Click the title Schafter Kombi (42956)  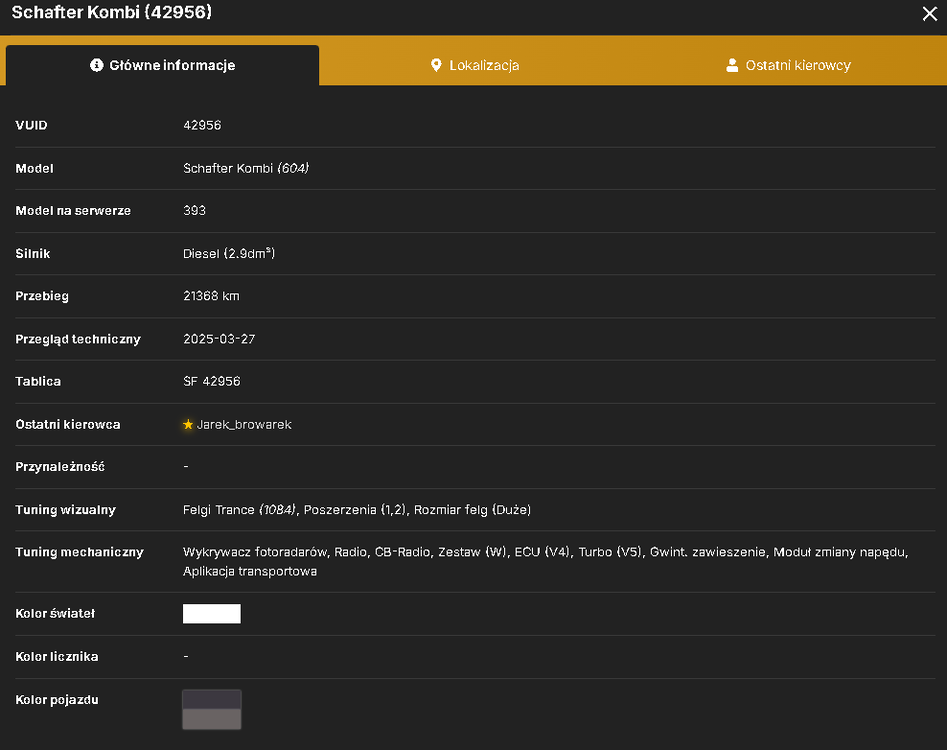(x=112, y=12)
